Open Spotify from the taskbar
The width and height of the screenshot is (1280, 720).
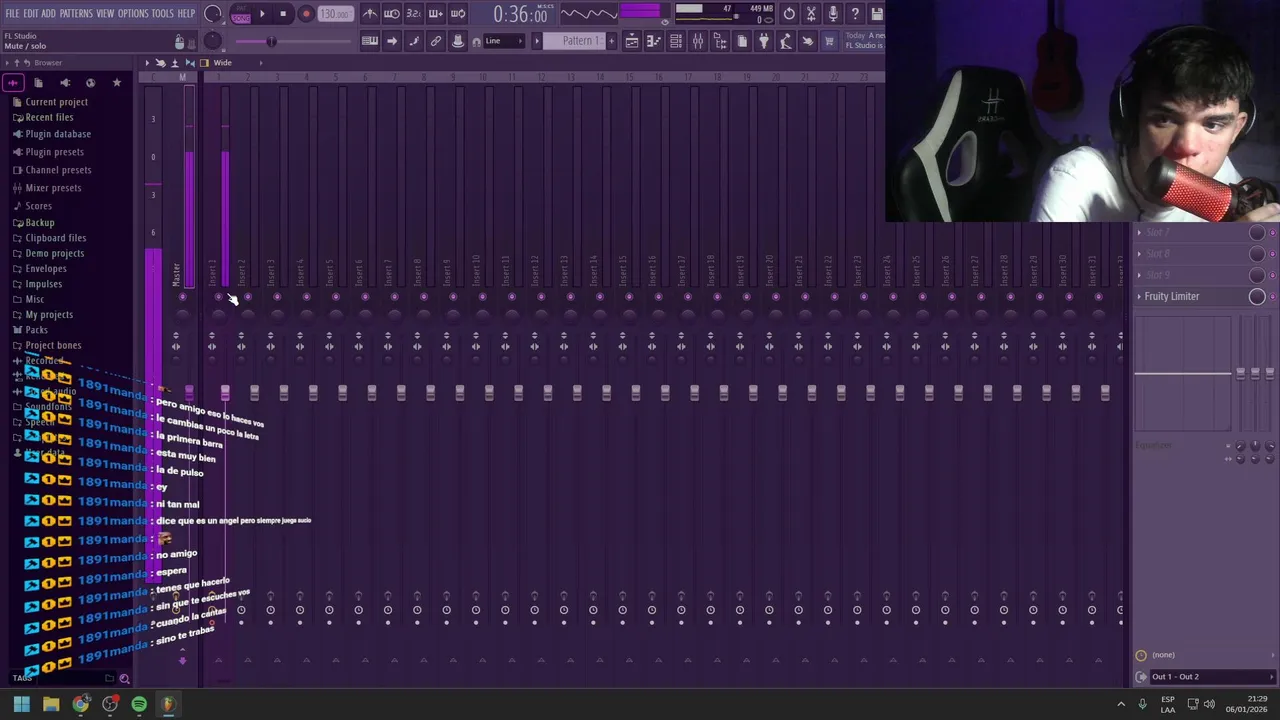point(139,704)
